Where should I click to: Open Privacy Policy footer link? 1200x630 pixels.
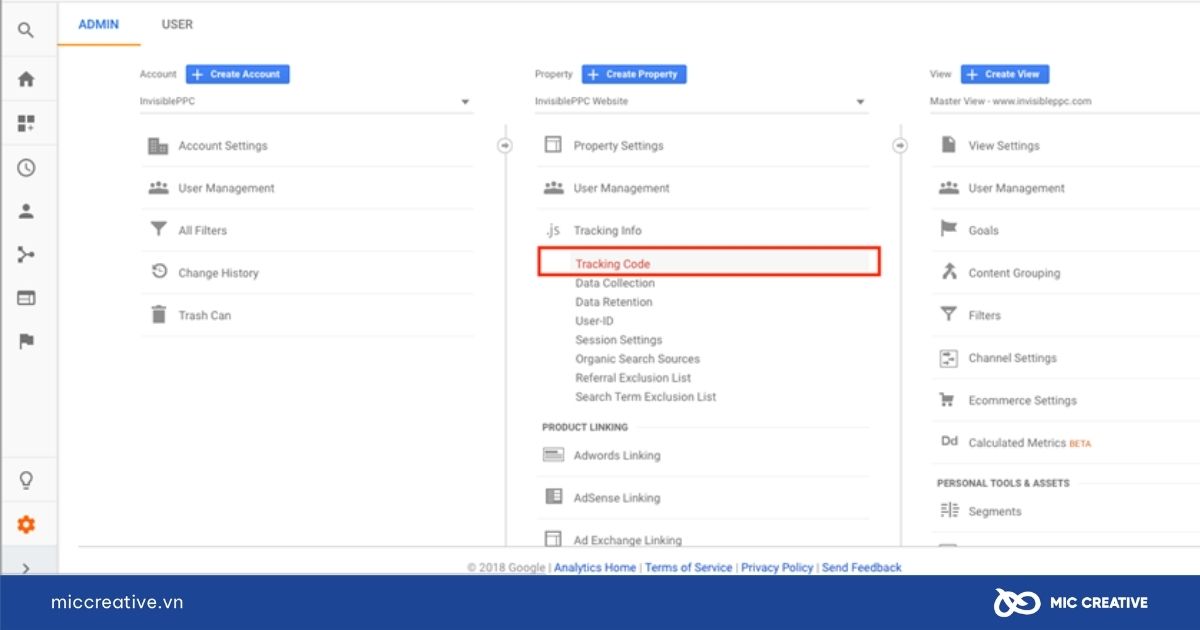(x=777, y=567)
